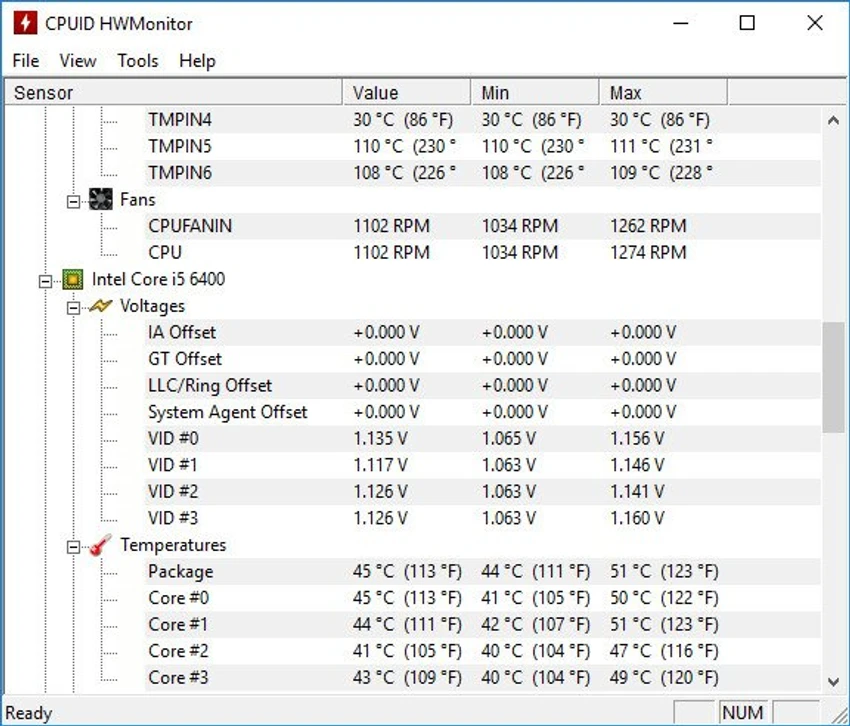Select the TMPIN6 sensor row

pos(482,173)
